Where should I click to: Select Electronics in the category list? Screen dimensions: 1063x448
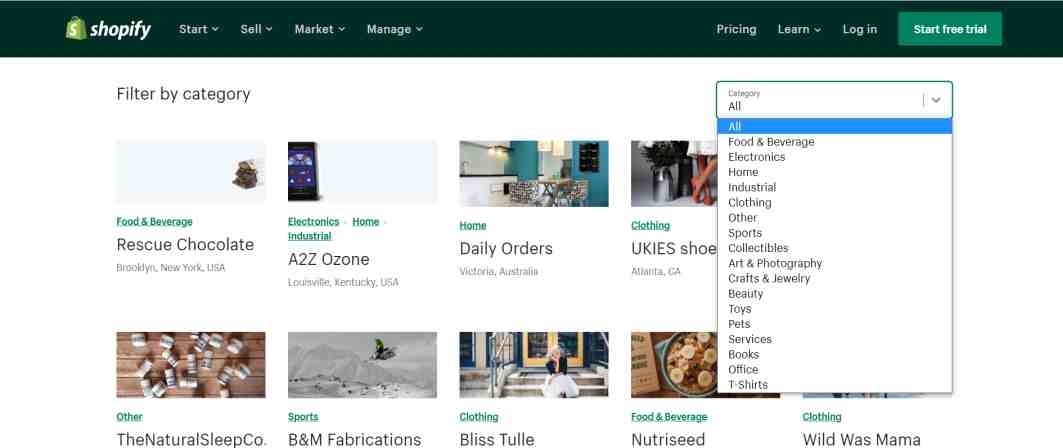835,157
